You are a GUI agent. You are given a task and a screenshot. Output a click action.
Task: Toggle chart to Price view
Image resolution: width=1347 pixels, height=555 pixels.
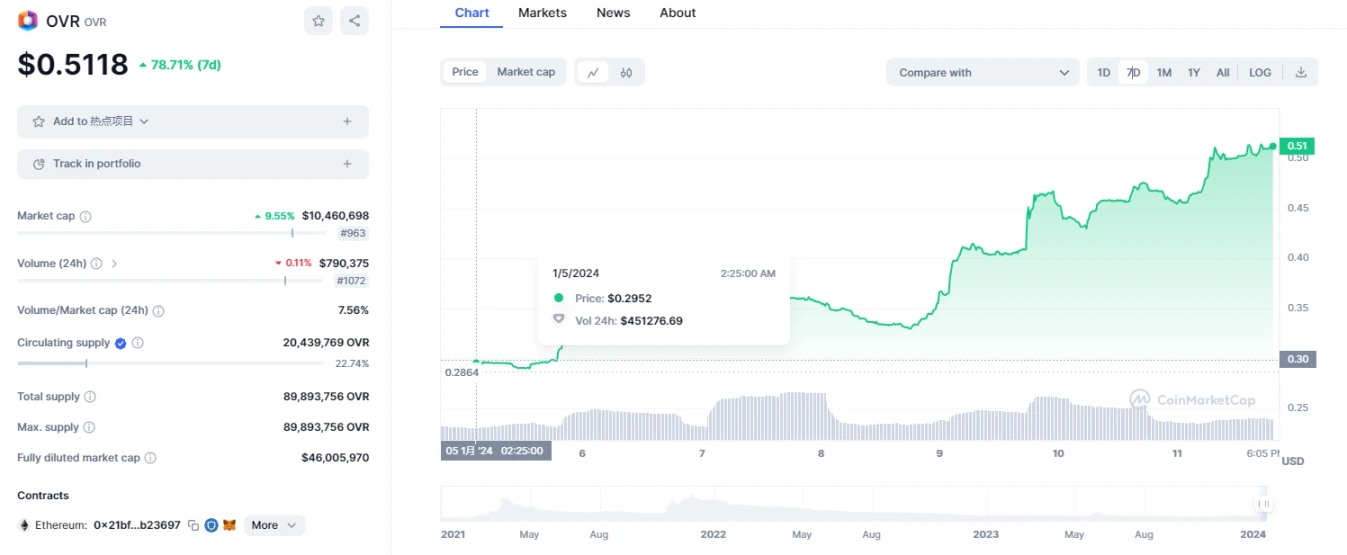(465, 72)
